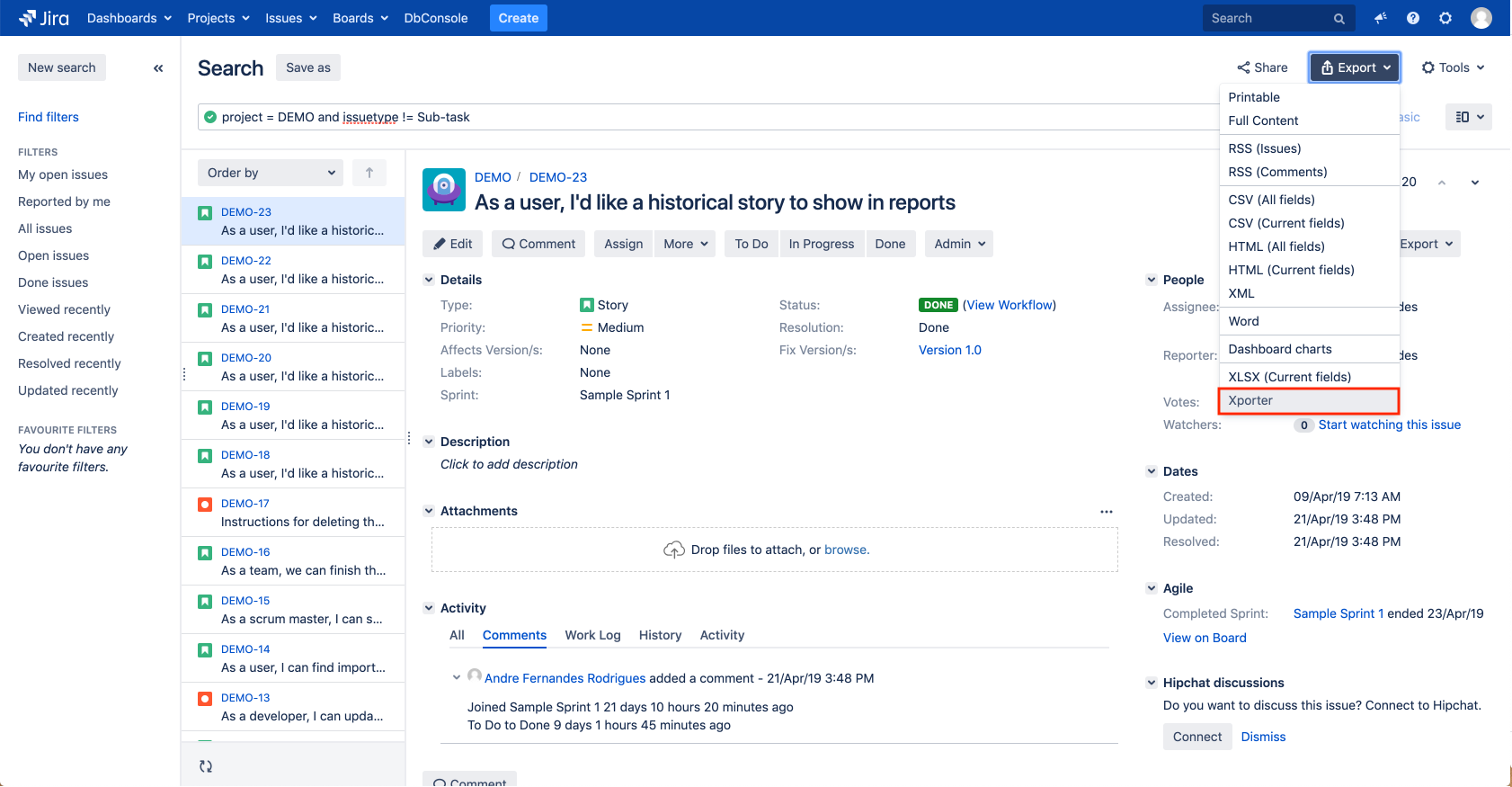Open the settings gear icon
Viewport: 1512px width, 787px height.
pos(1445,18)
